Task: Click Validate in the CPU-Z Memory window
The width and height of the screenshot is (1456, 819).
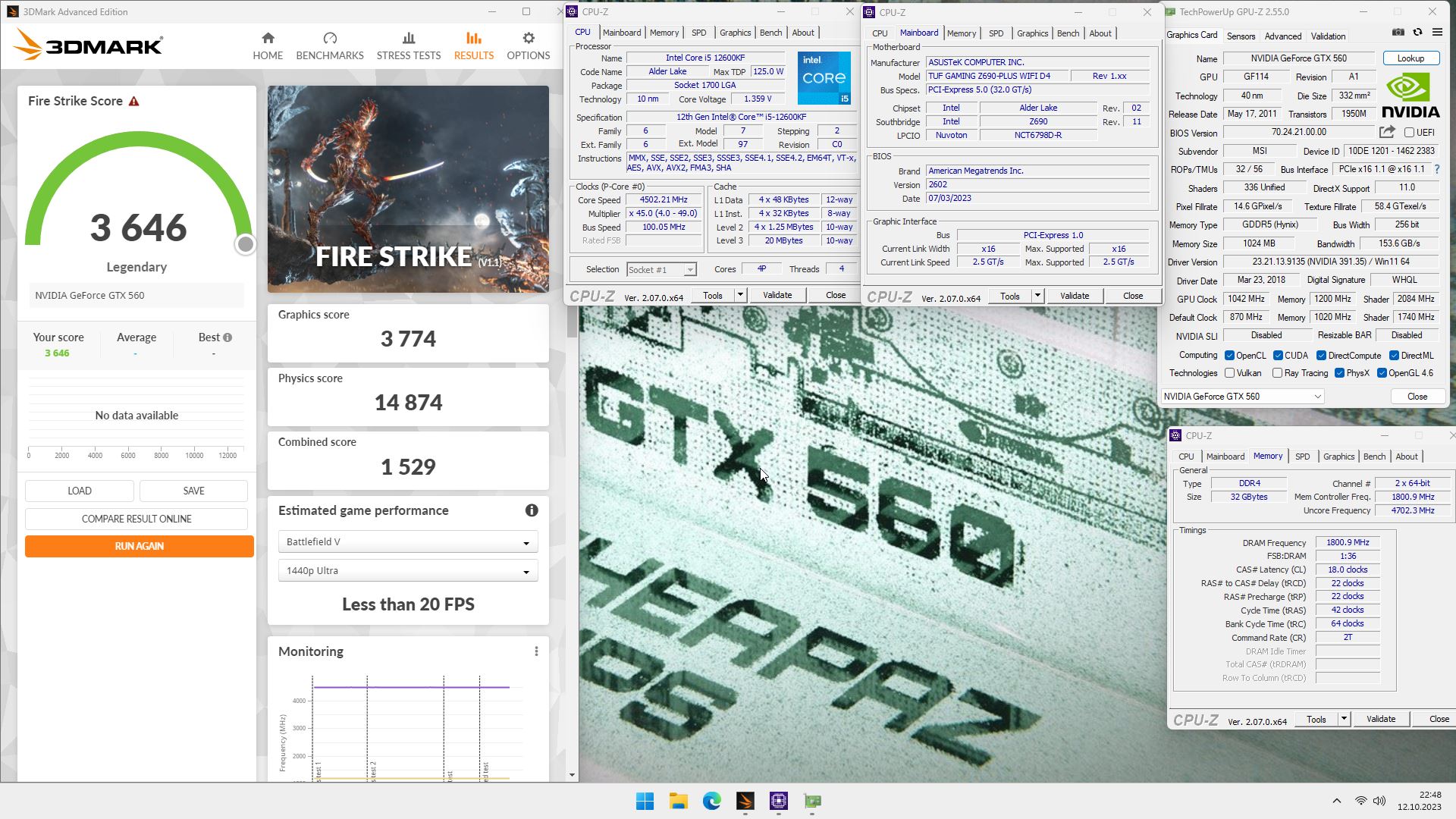Action: point(1380,719)
